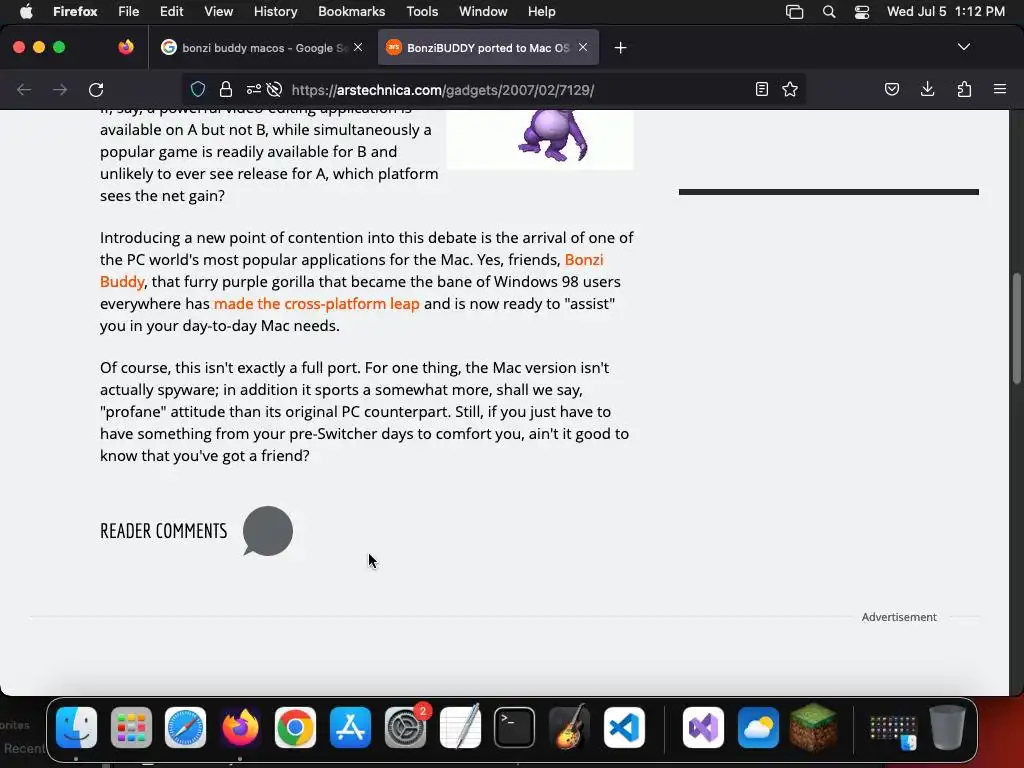Open the Trash from the Dock
Screen dimensions: 1024x768
(x=948, y=728)
